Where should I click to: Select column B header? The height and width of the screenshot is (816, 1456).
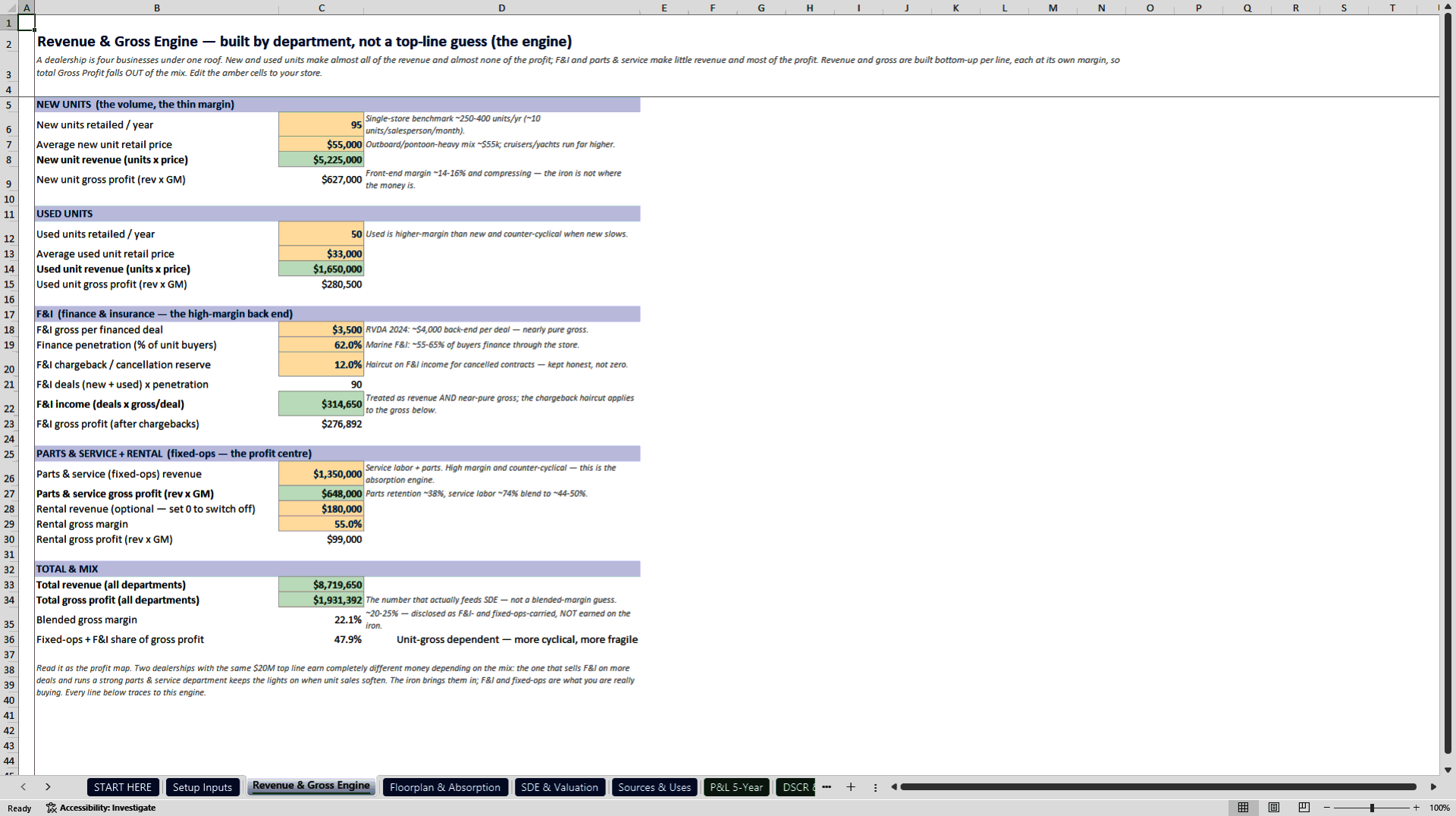tap(157, 8)
